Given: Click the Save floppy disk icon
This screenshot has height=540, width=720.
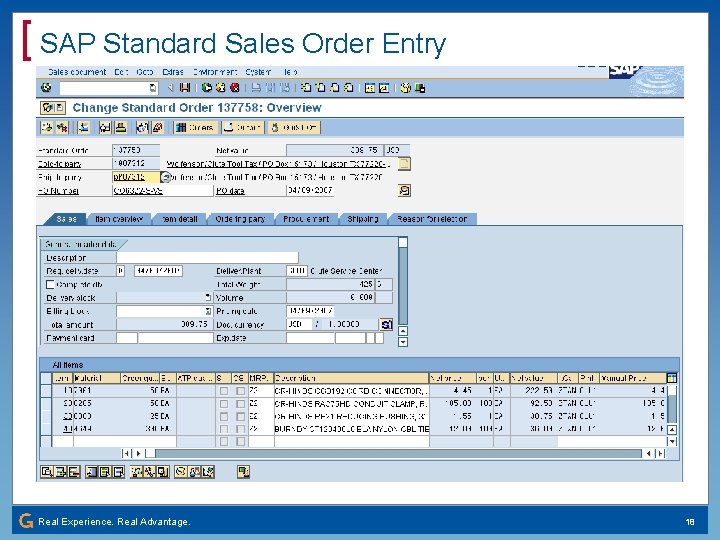Looking at the screenshot, I should point(185,87).
